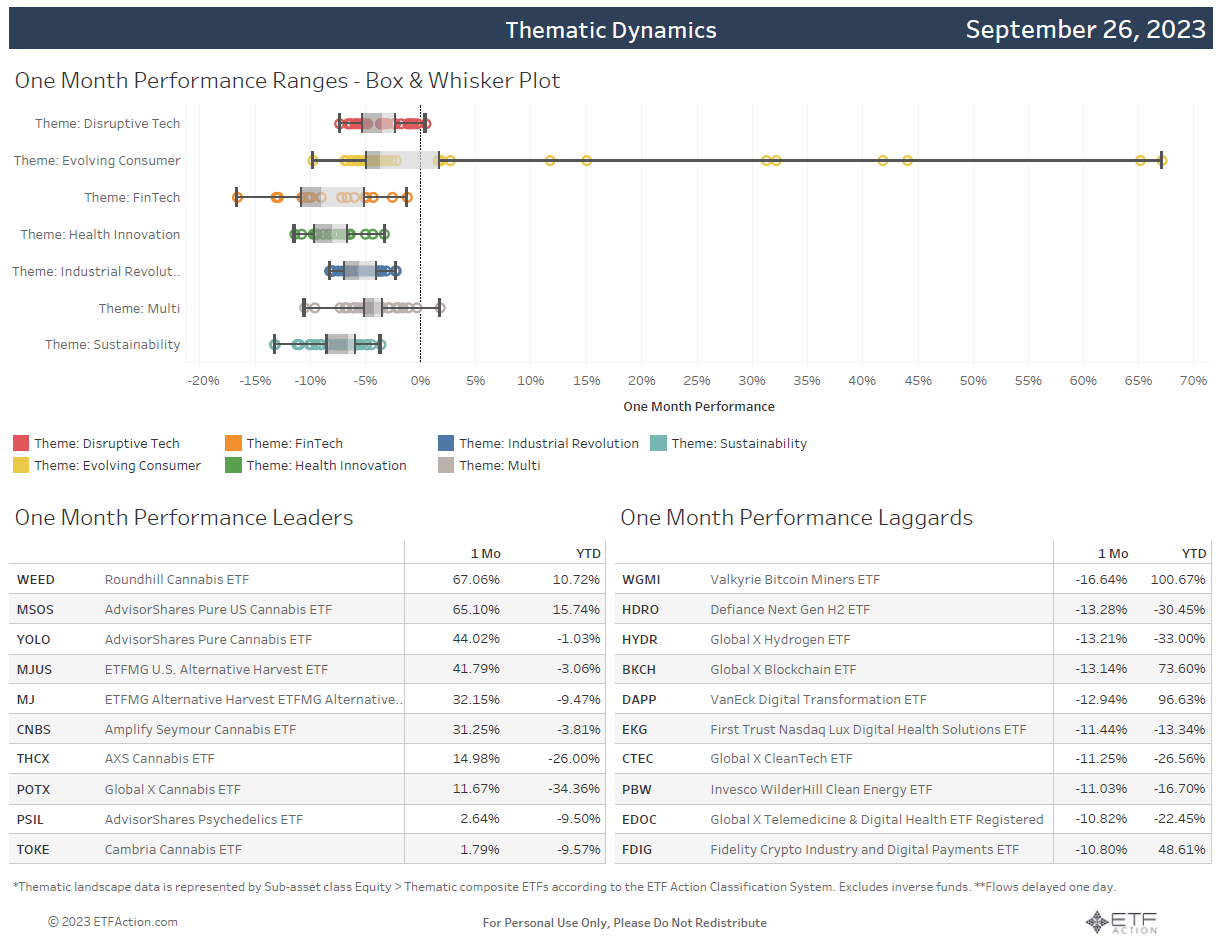Click the 100.67% YTD value
The width and height of the screenshot is (1224, 943).
(1179, 580)
